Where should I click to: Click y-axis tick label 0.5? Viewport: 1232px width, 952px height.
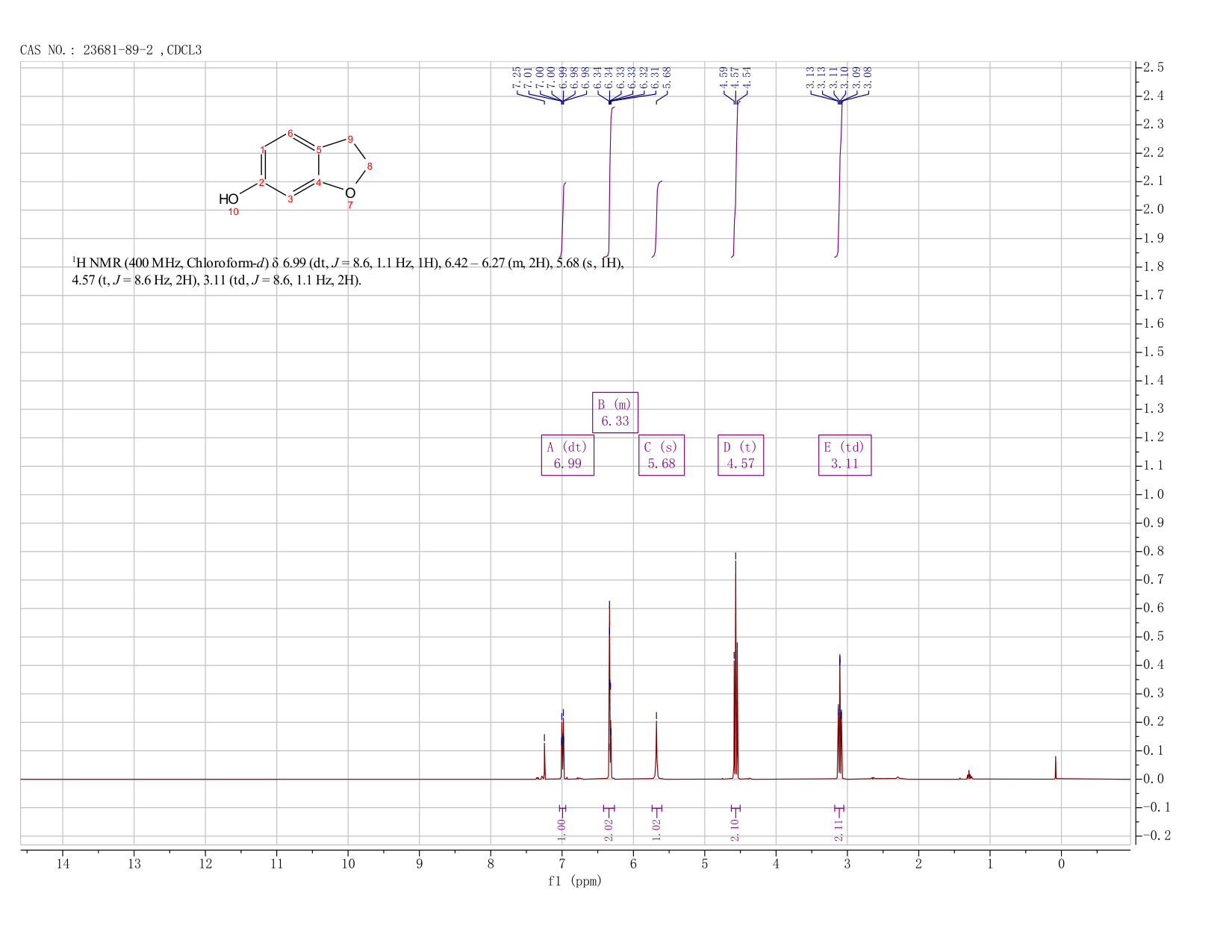[1153, 637]
